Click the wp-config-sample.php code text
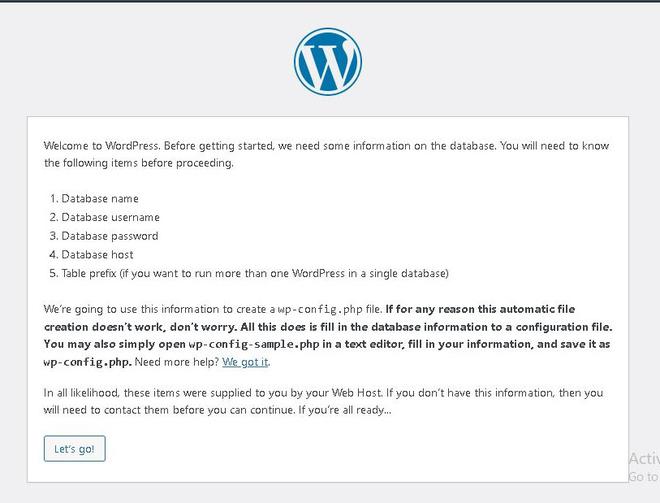 point(254,344)
